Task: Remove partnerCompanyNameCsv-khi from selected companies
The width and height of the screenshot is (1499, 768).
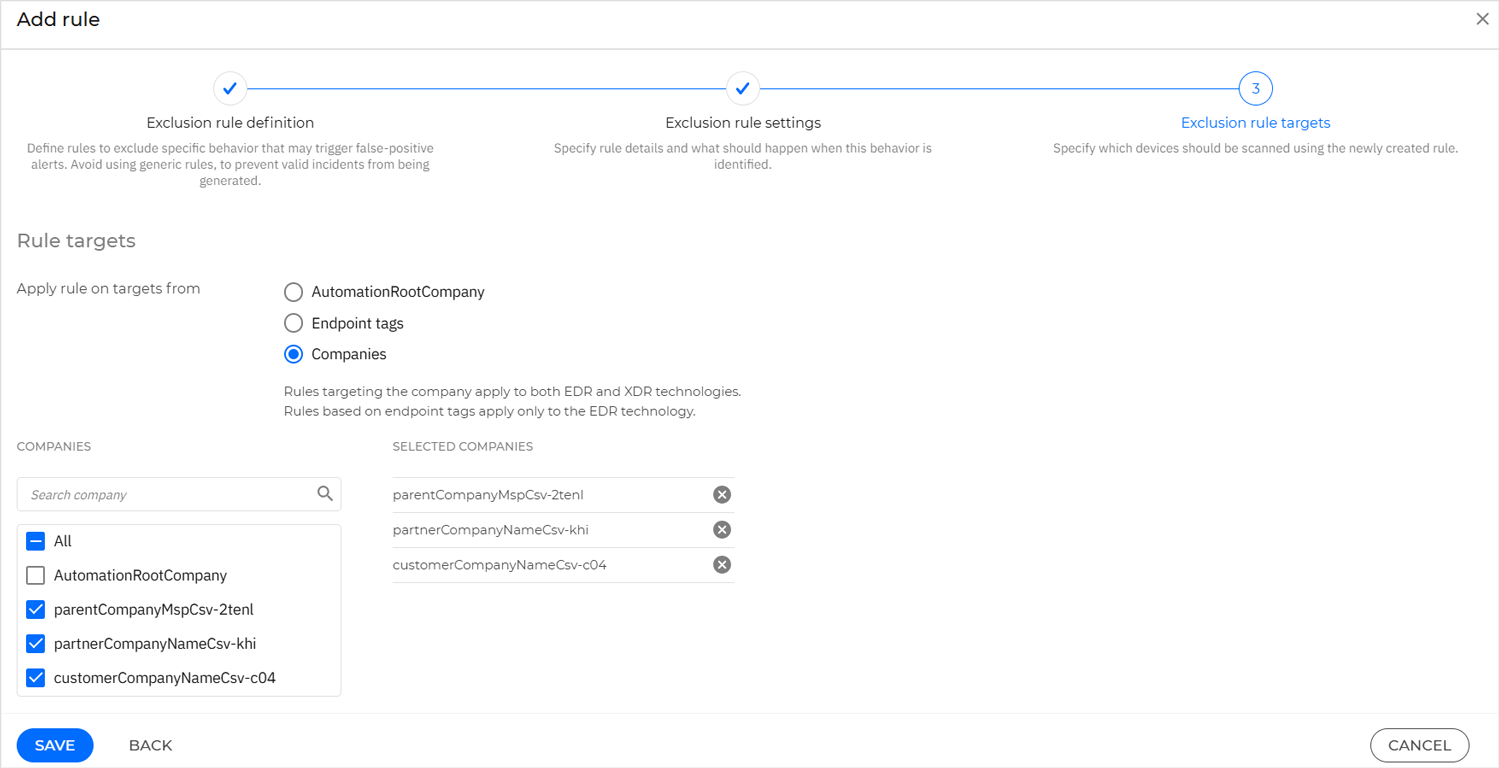Action: [721, 530]
